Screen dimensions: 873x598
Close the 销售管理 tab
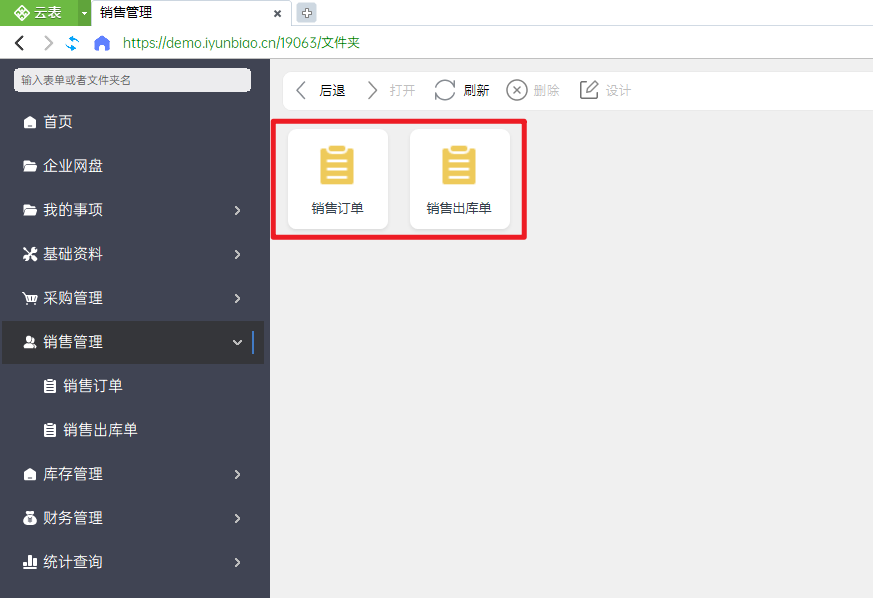277,13
